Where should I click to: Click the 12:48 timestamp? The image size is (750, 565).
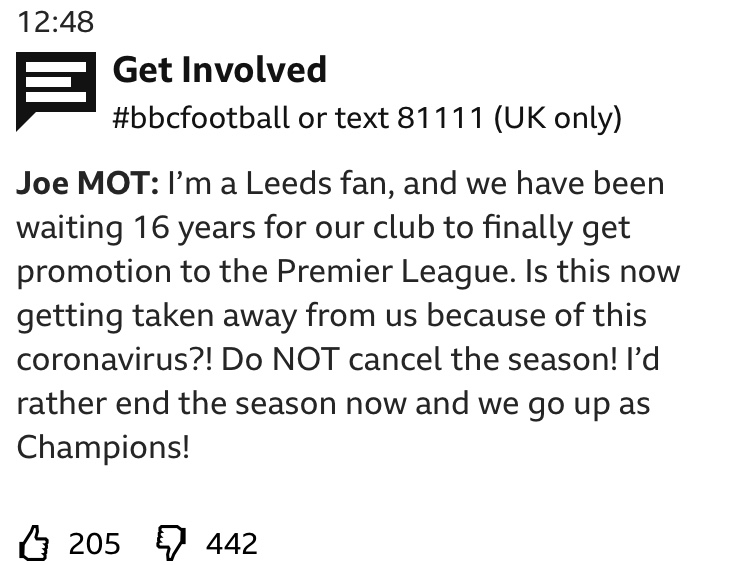click(x=55, y=22)
